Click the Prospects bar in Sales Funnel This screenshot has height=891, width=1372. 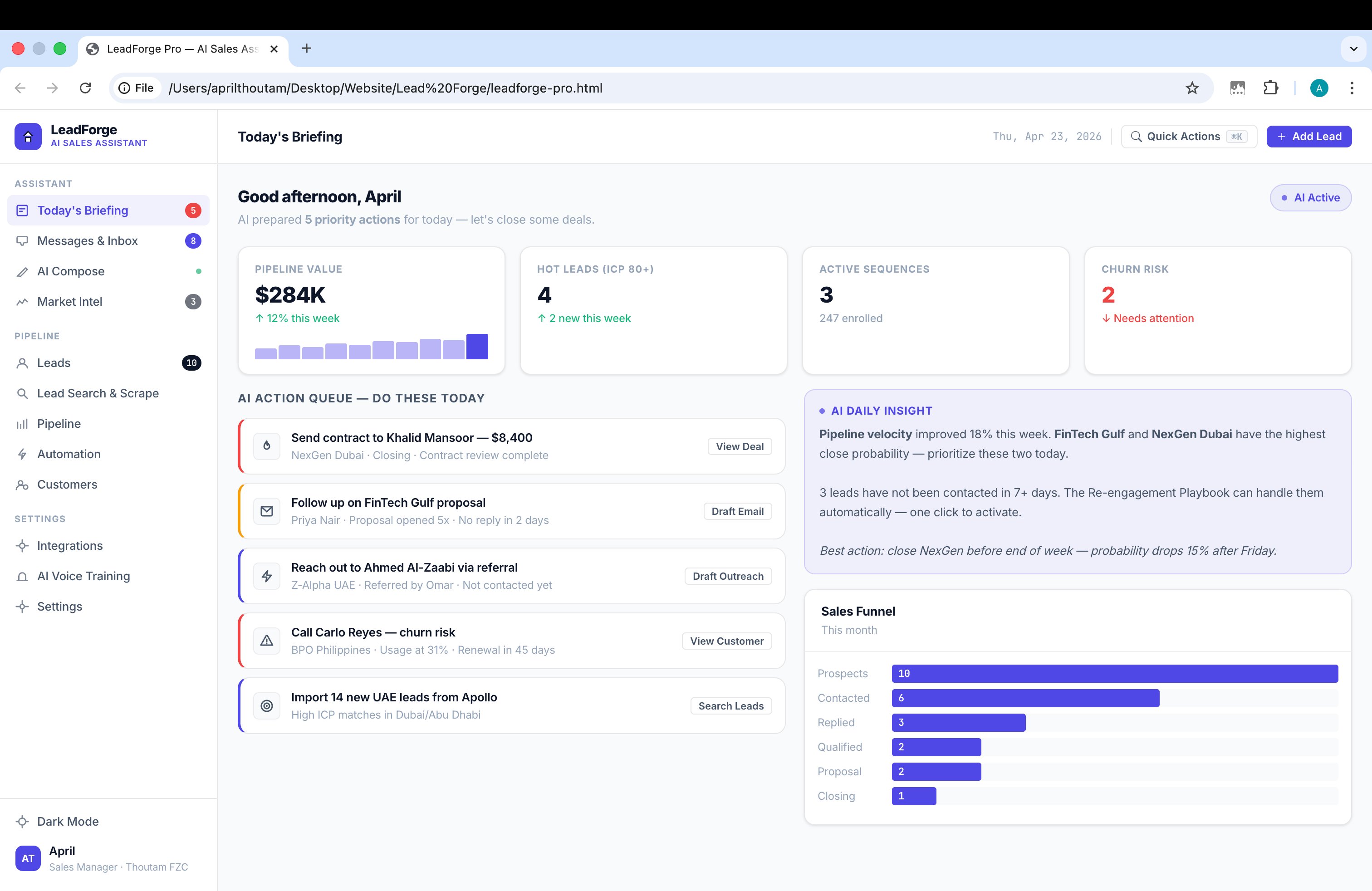click(x=1116, y=673)
